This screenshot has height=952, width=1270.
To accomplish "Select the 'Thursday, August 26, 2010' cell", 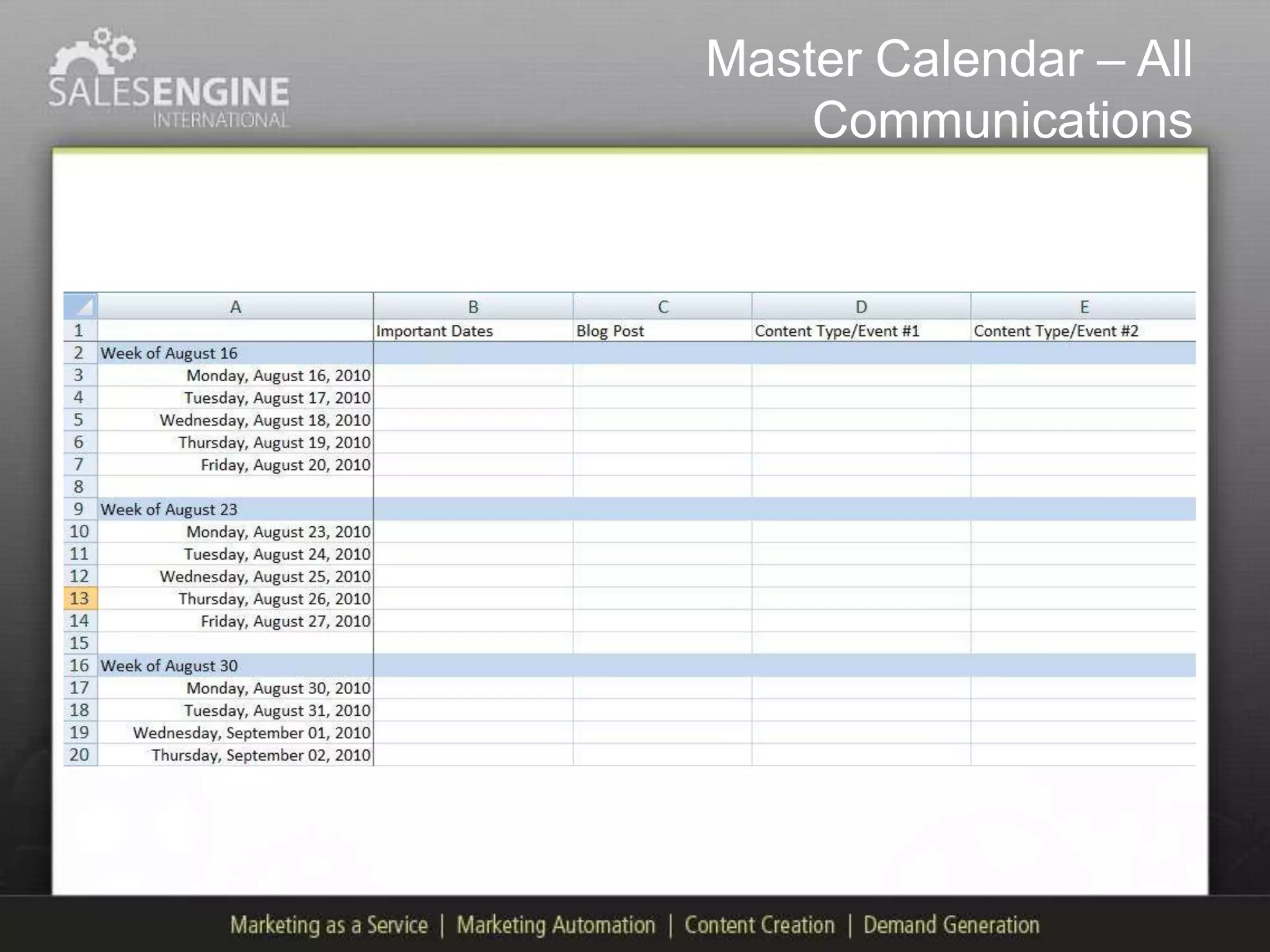I will click(236, 598).
